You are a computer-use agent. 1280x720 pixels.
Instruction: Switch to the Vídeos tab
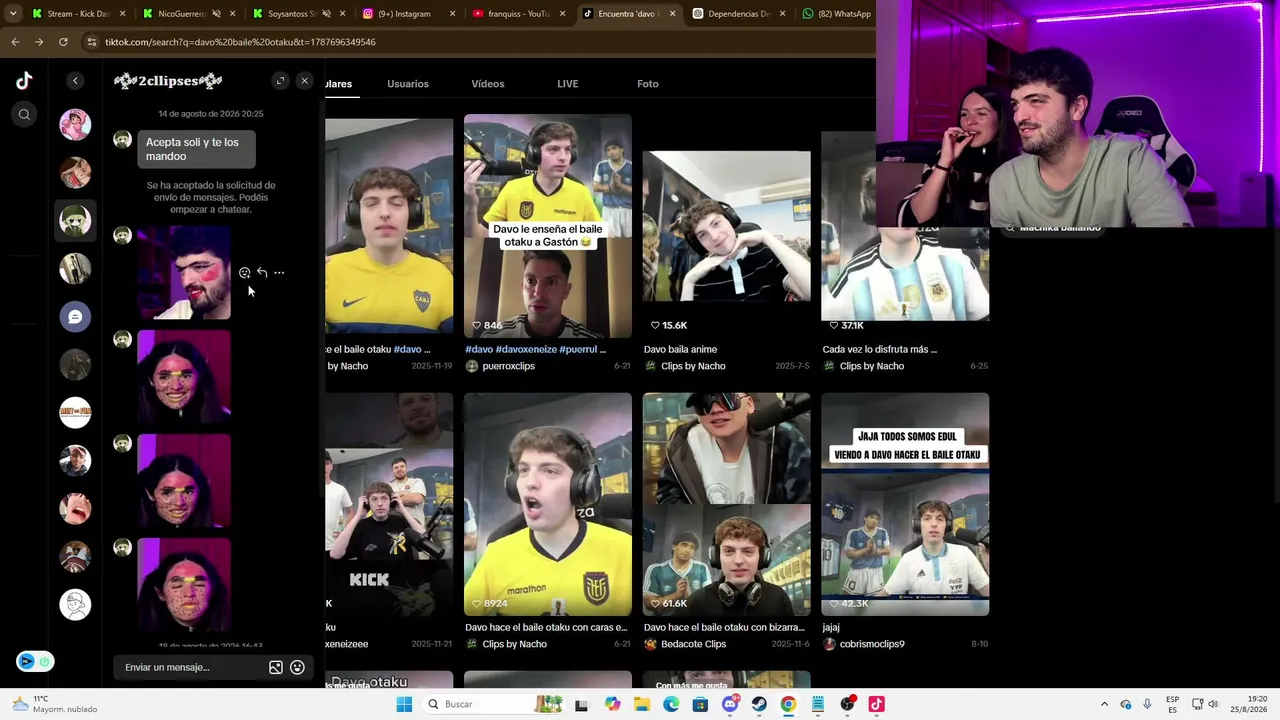[488, 84]
